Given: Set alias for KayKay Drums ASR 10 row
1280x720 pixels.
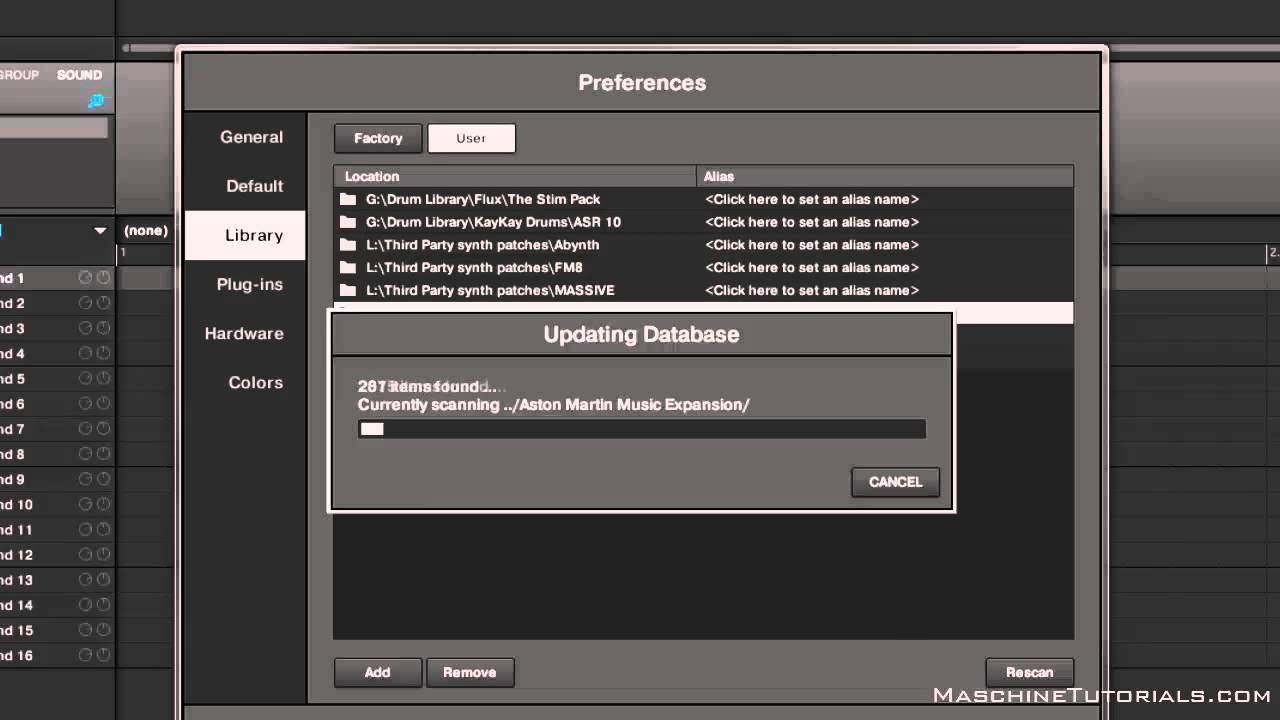Looking at the screenshot, I should click(x=812, y=222).
